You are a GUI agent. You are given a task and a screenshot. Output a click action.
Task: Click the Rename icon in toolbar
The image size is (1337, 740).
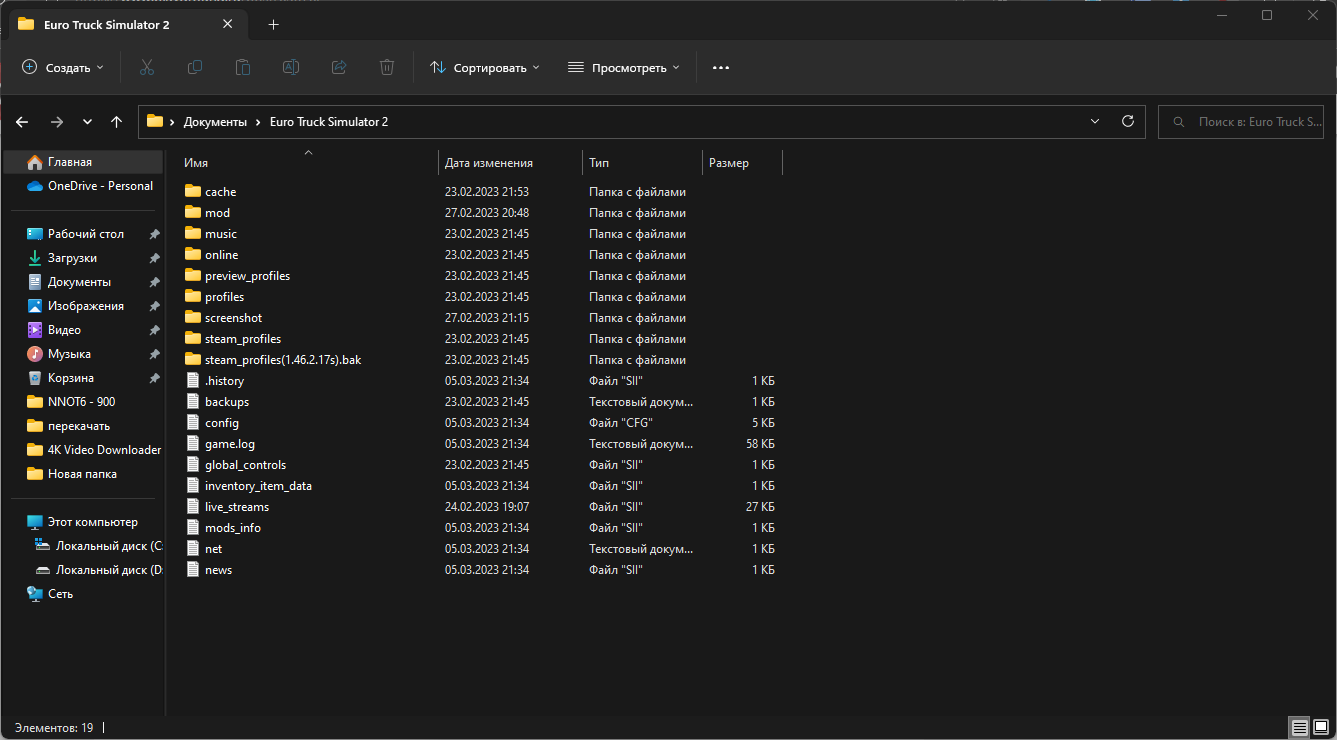click(291, 67)
